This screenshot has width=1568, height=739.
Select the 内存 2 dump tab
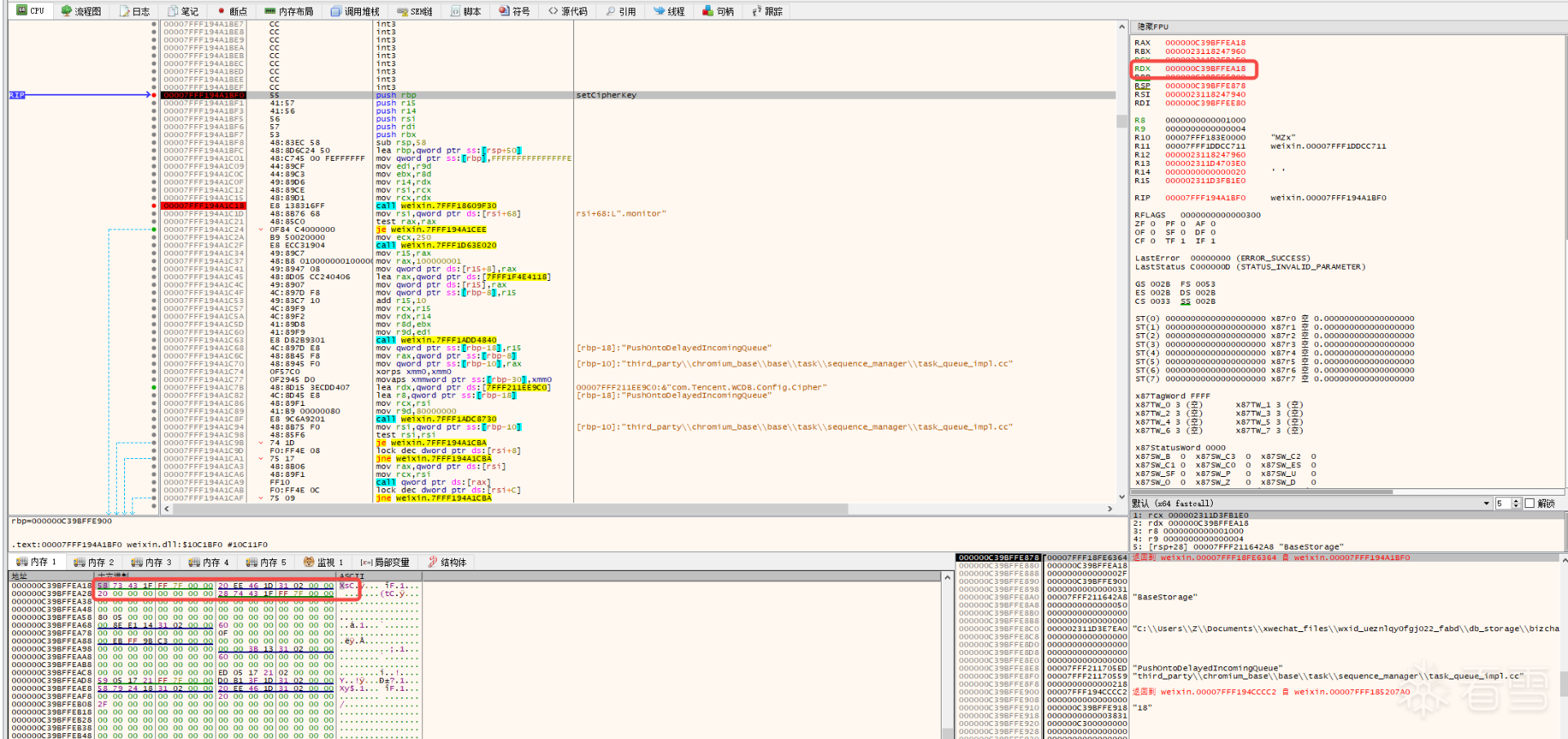click(x=94, y=562)
